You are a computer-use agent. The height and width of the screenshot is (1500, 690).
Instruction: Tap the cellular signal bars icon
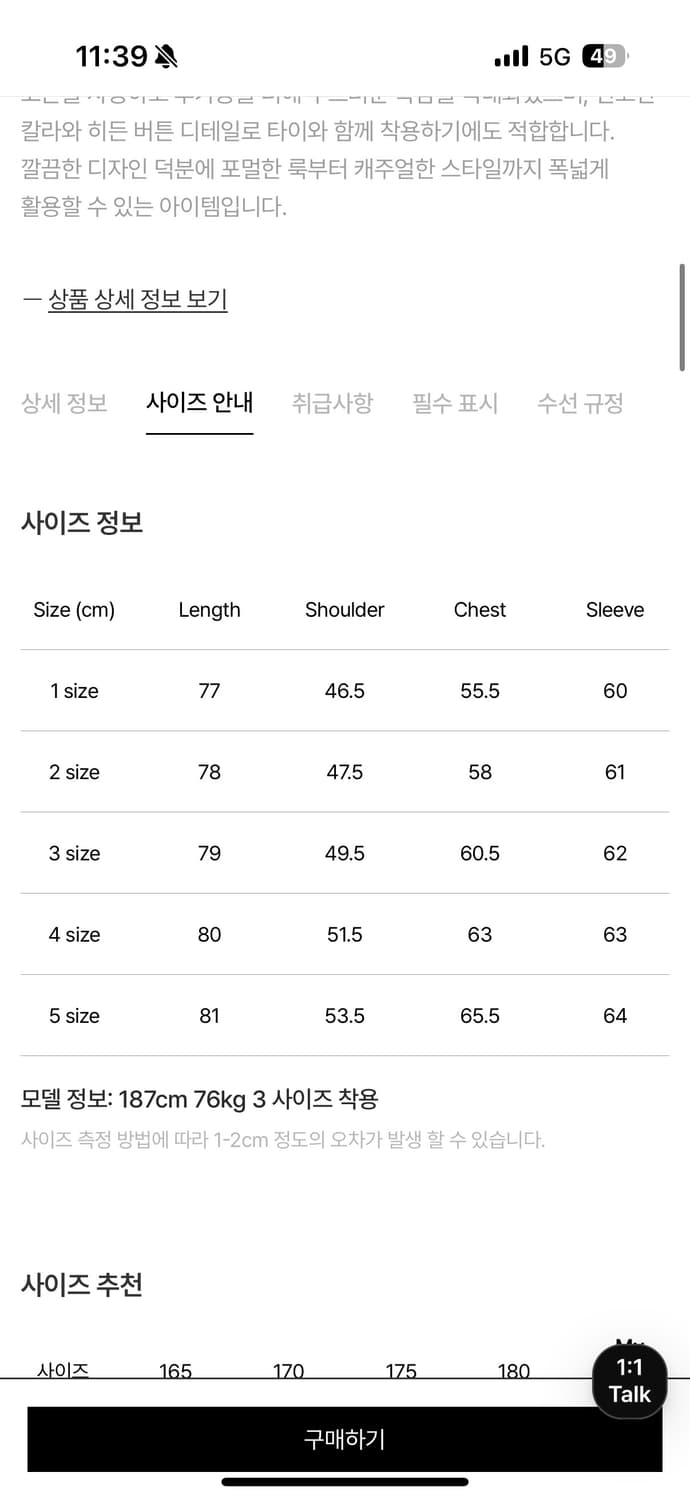click(511, 57)
